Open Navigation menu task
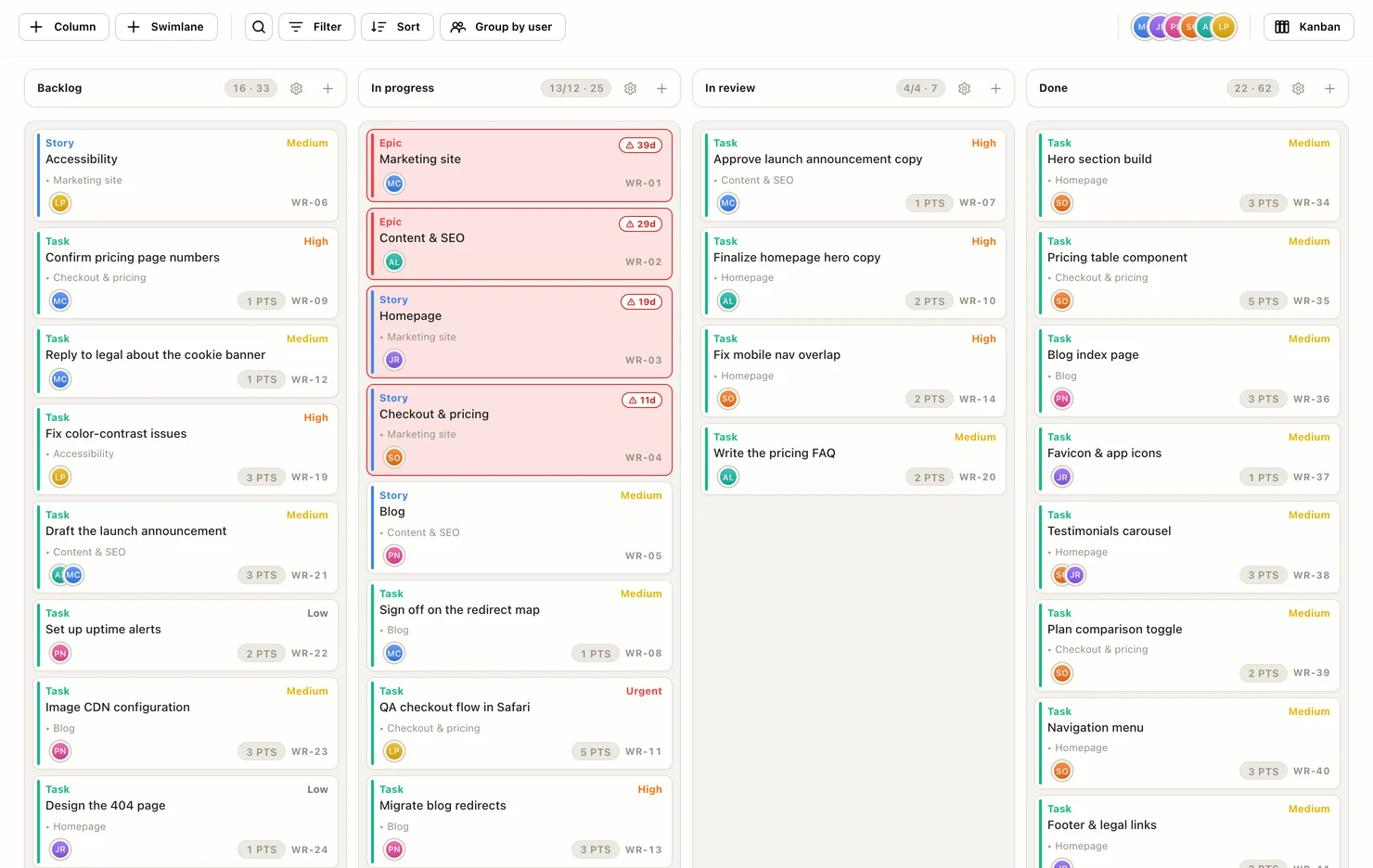This screenshot has width=1373, height=868. click(1187, 742)
